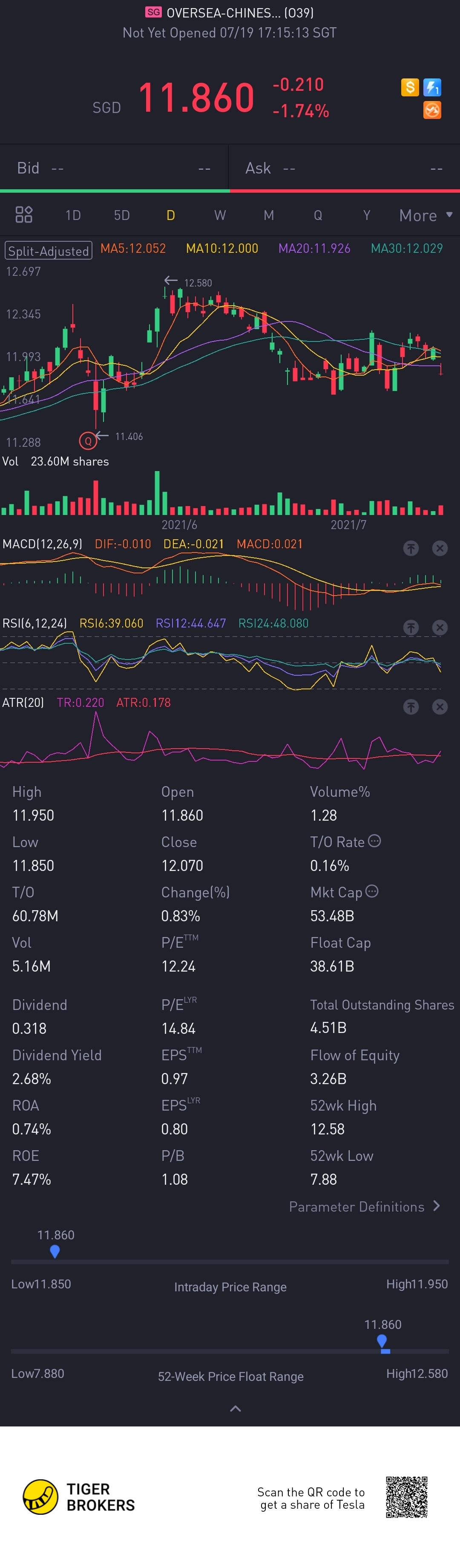Open Mkt Cap info icon
460x1568 pixels.
click(x=372, y=891)
